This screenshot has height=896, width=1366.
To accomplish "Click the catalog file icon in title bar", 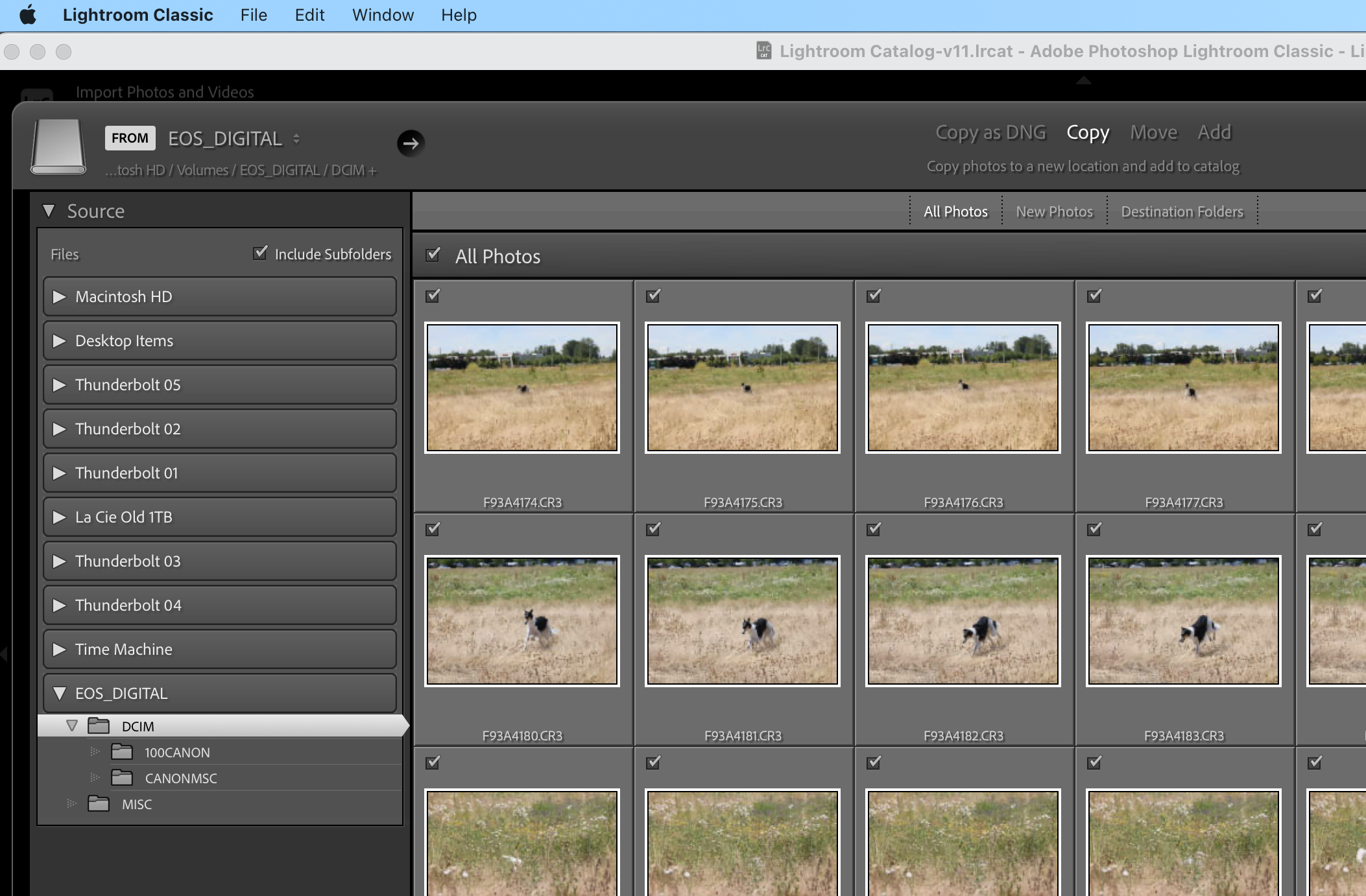I will click(763, 51).
